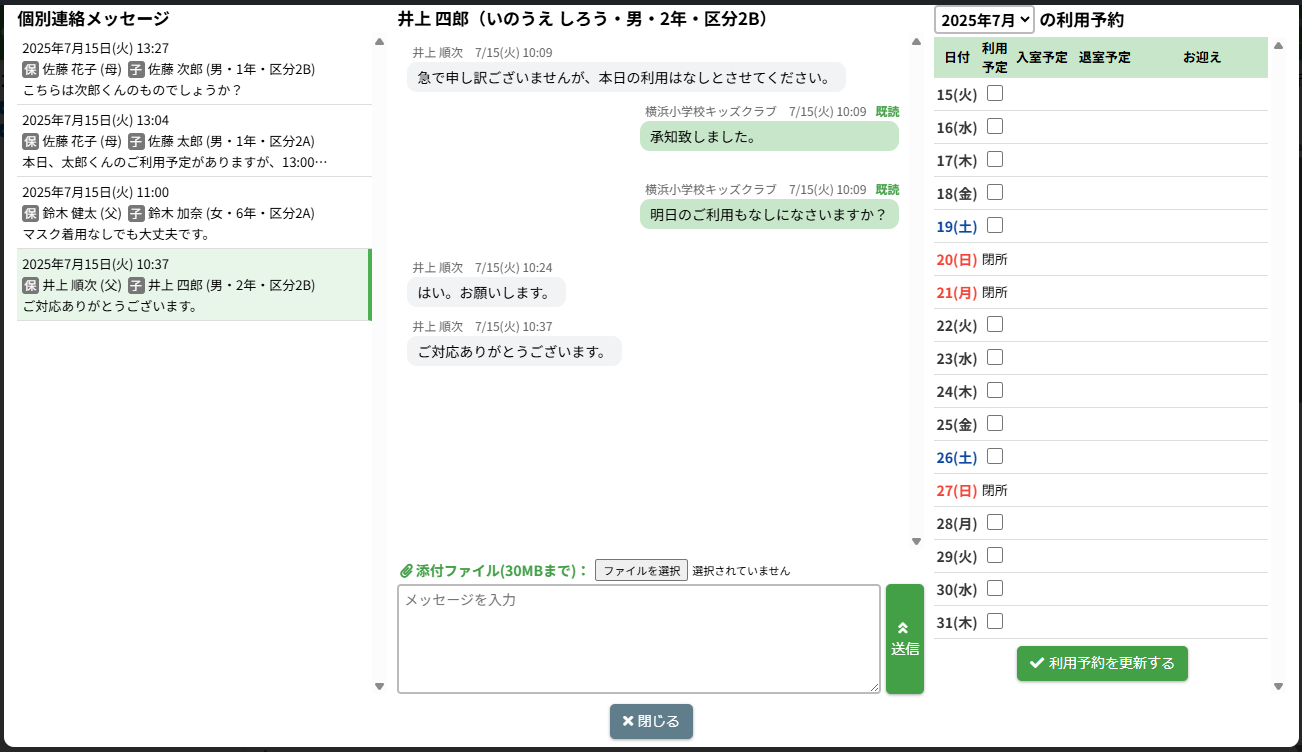Click the double-chevron send icon

pyautogui.click(x=903, y=628)
